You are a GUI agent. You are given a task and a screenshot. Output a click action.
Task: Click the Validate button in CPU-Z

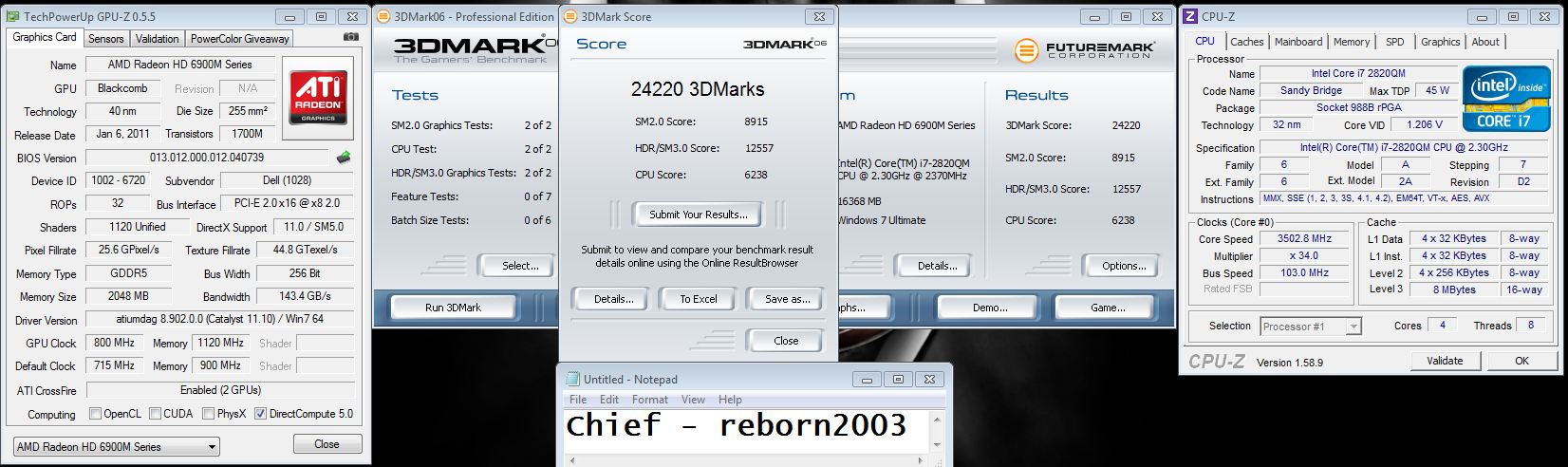click(x=1444, y=361)
